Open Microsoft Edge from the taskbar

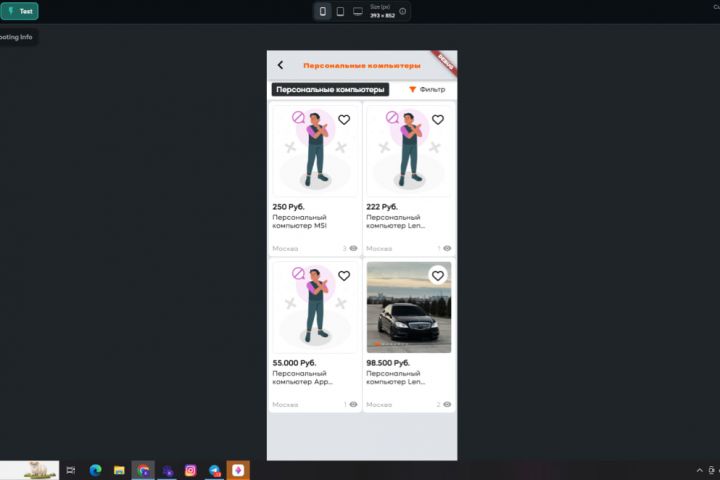pos(95,470)
